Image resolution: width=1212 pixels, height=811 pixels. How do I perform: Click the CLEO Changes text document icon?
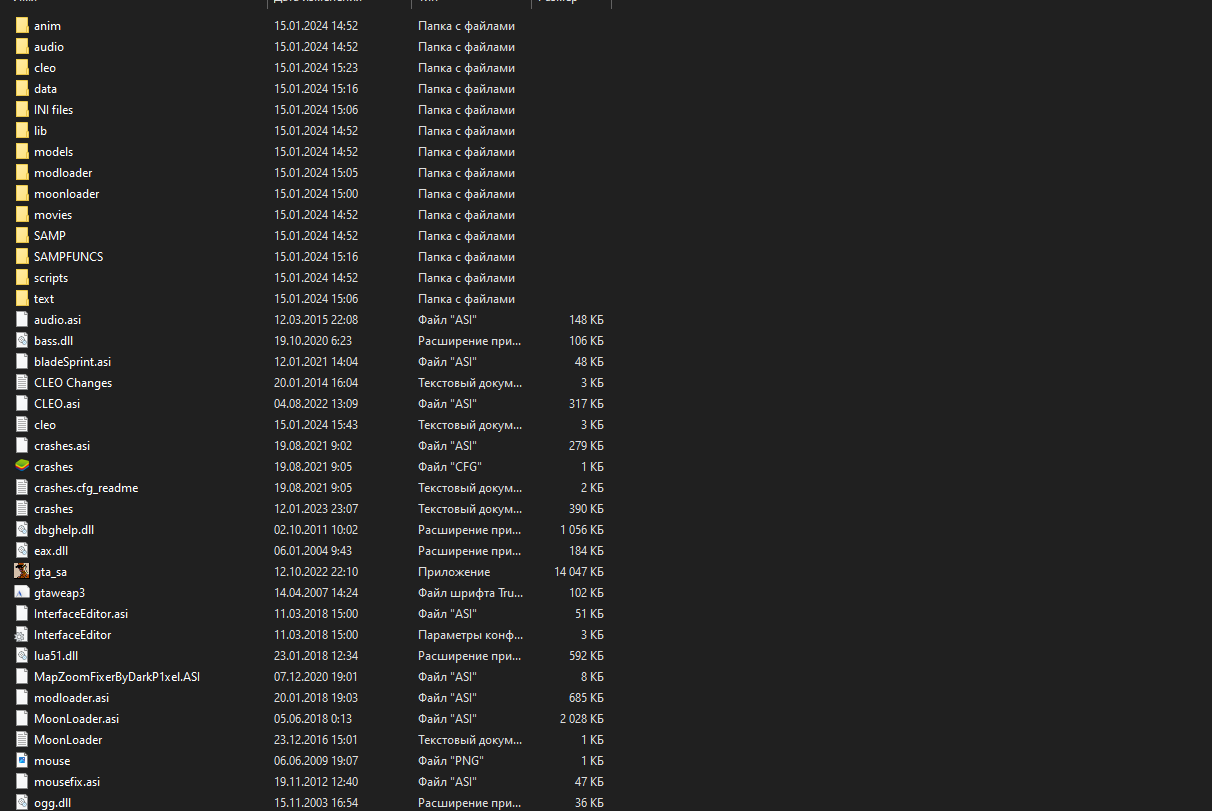click(22, 383)
